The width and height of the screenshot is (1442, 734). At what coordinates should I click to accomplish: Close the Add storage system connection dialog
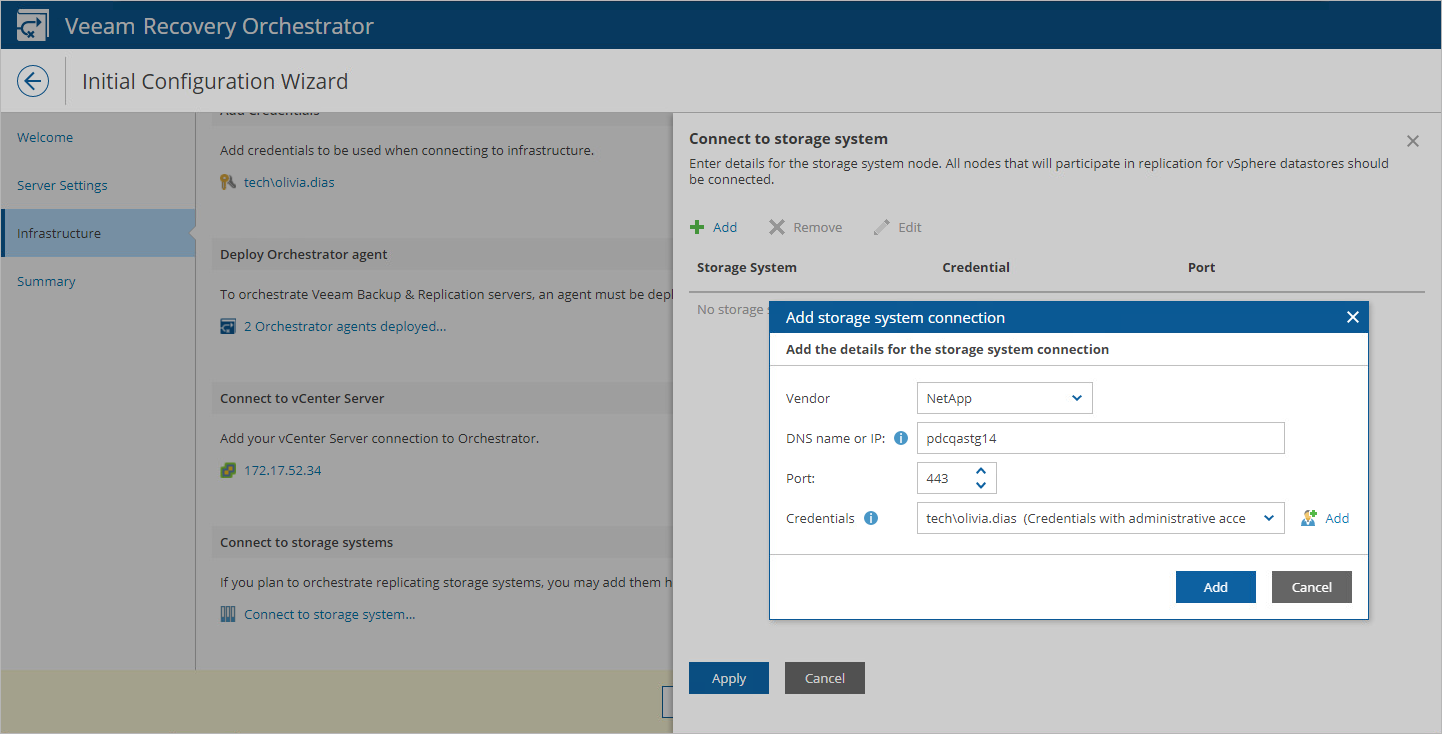pos(1352,317)
